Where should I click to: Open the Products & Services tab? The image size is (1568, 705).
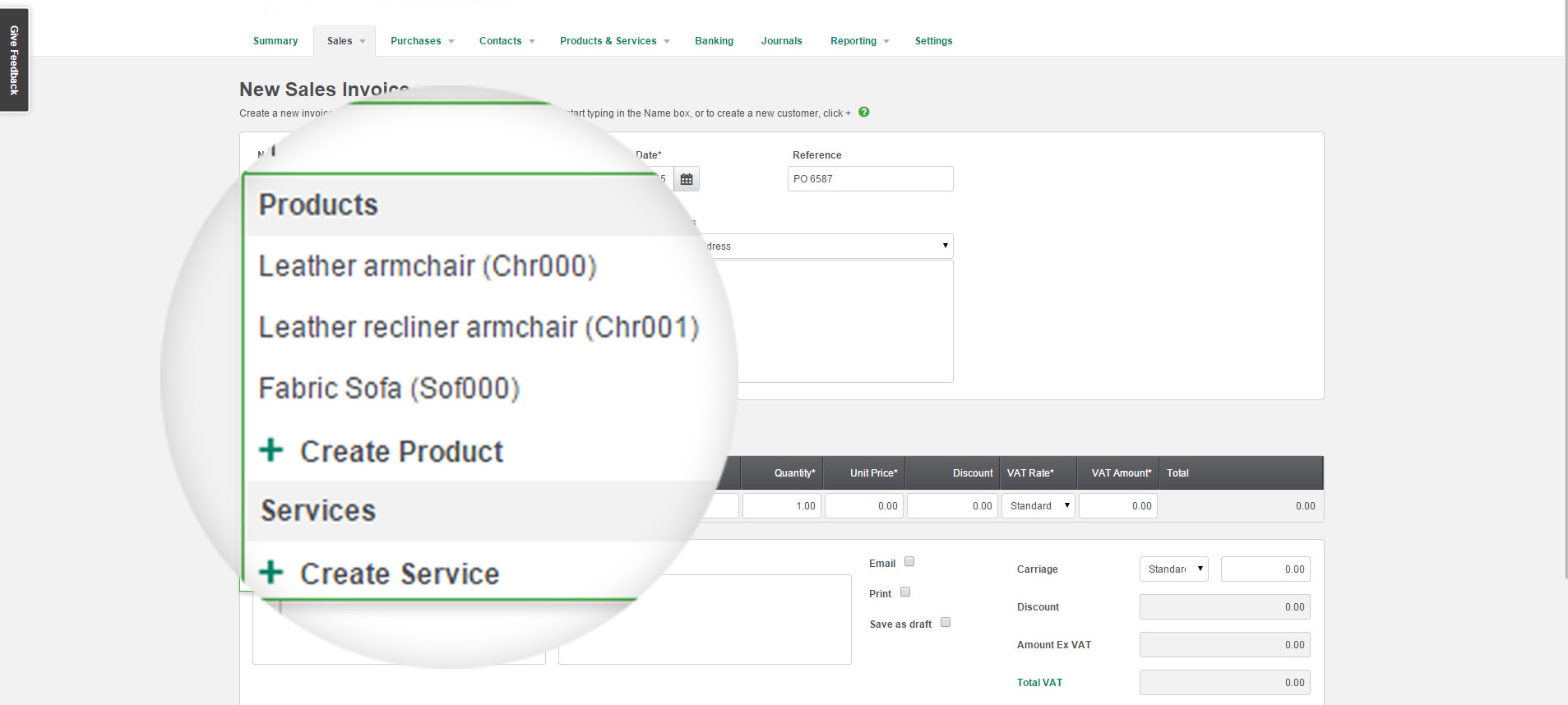point(608,41)
